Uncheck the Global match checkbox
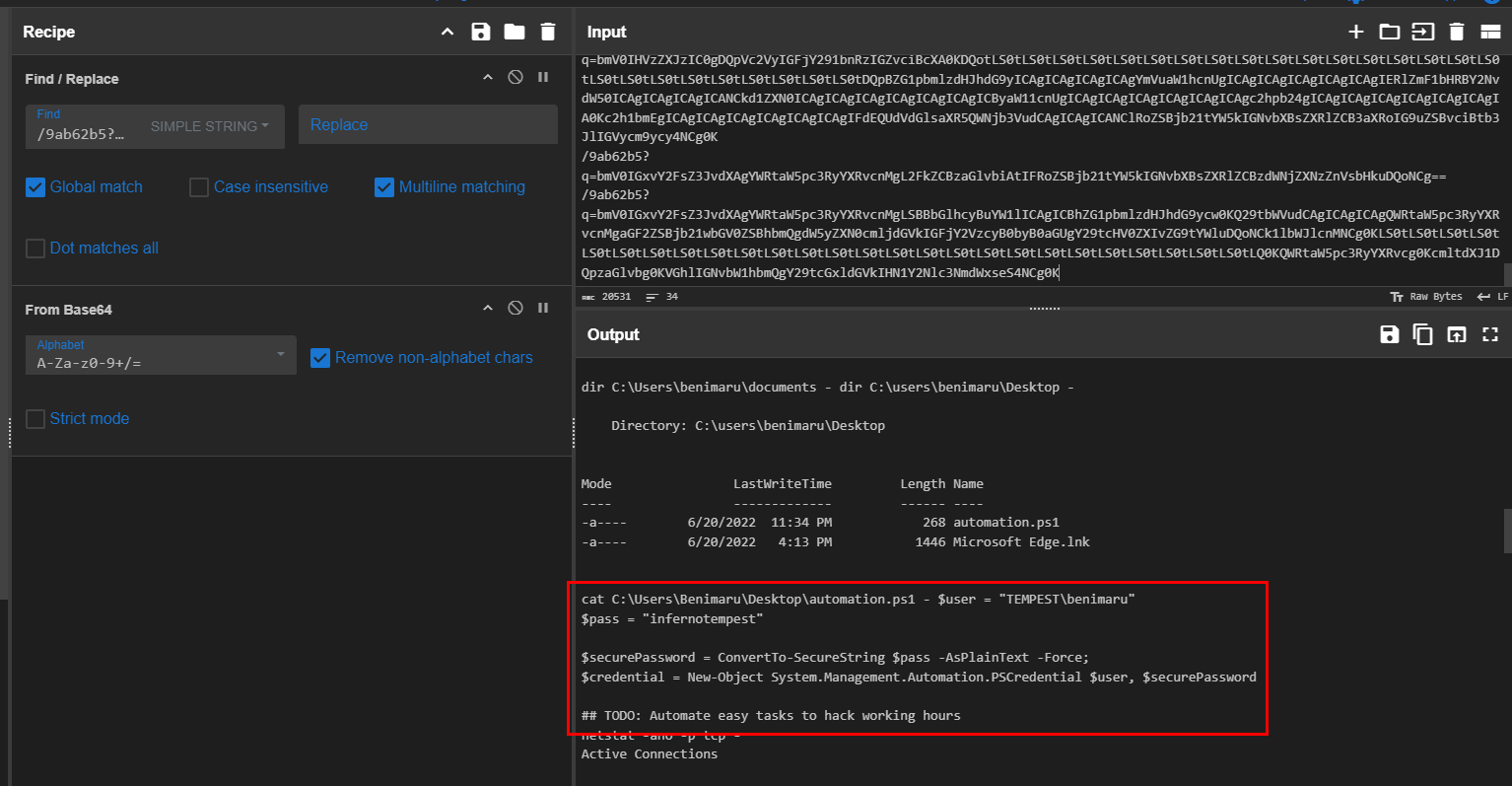Viewport: 1512px width, 786px height. [35, 187]
